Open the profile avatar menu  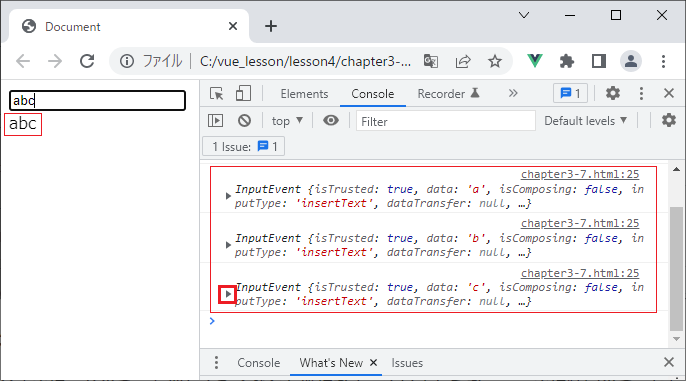point(631,61)
